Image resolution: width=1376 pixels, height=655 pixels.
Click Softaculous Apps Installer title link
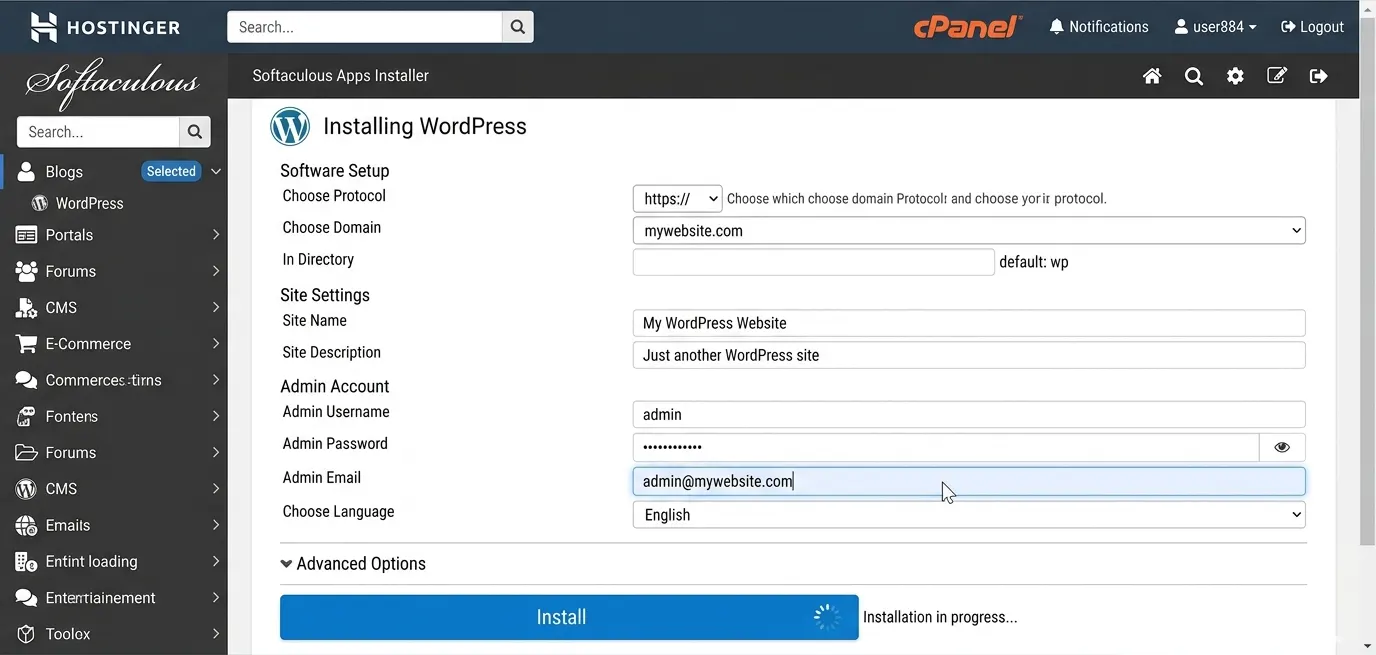pos(340,76)
